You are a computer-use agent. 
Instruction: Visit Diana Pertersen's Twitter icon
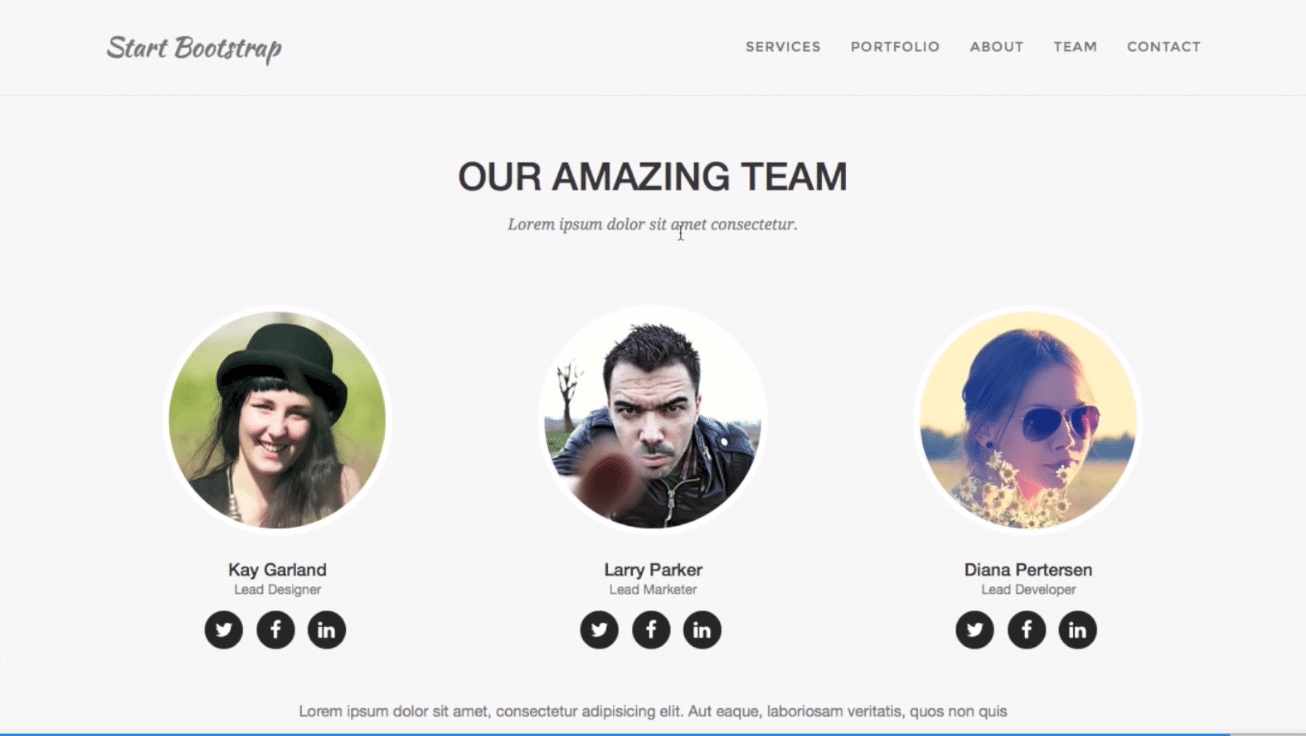(975, 630)
